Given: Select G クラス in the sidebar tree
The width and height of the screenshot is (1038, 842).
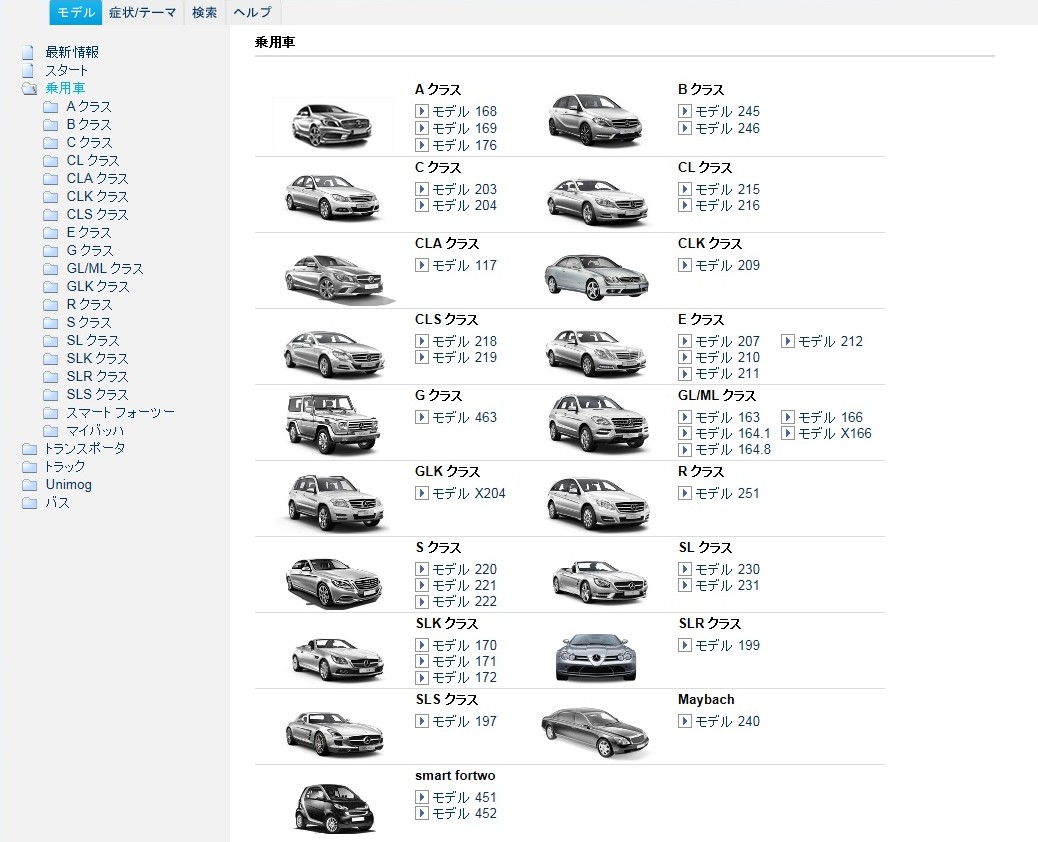Looking at the screenshot, I should [x=90, y=250].
